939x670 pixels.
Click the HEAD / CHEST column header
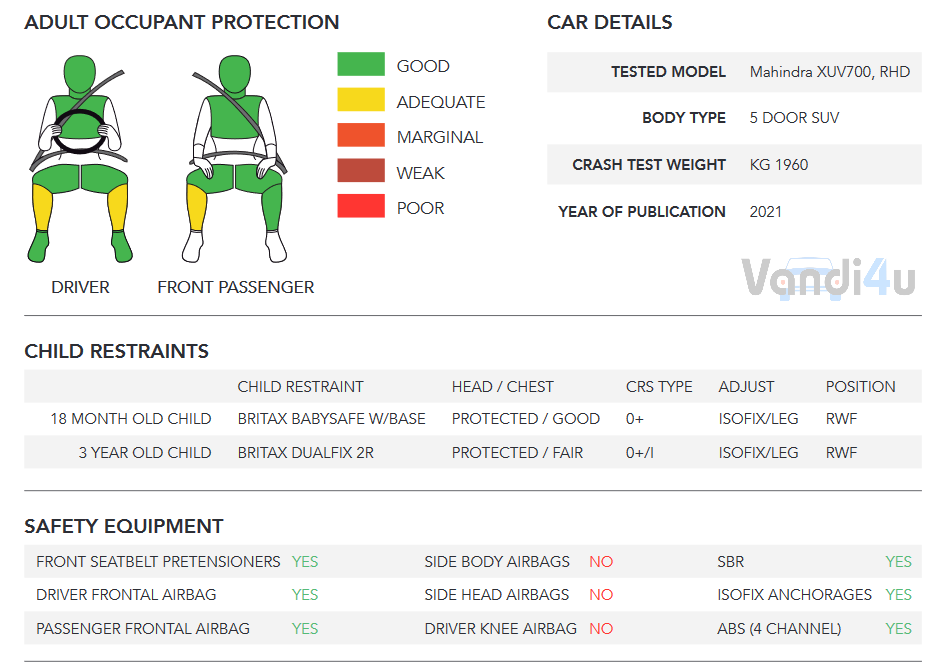click(502, 387)
